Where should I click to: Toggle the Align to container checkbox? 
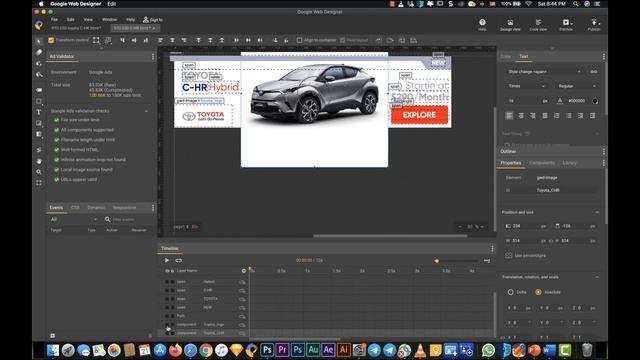[x=300, y=40]
